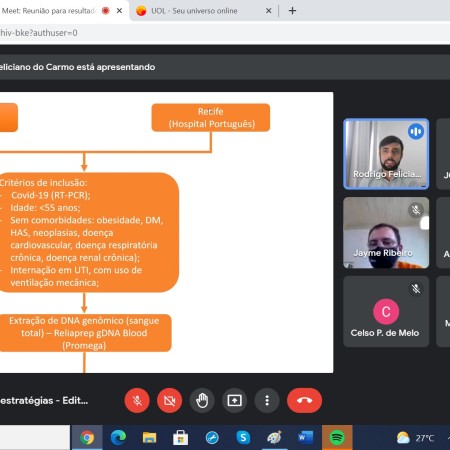Screen dimensions: 450x450
Task: Open Spotify from the taskbar
Action: tap(337, 438)
